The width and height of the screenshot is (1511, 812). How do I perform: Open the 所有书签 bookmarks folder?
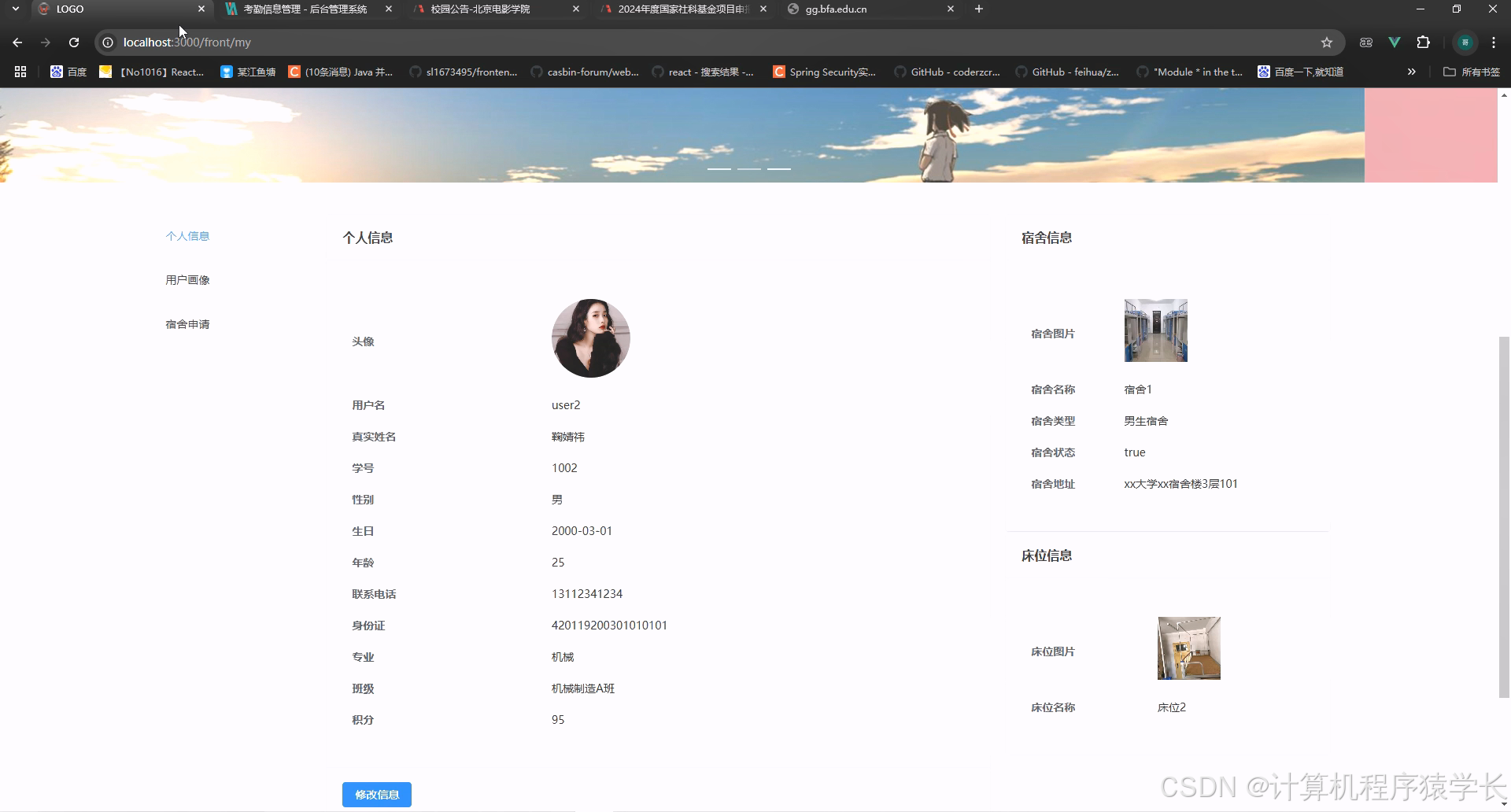pyautogui.click(x=1471, y=72)
